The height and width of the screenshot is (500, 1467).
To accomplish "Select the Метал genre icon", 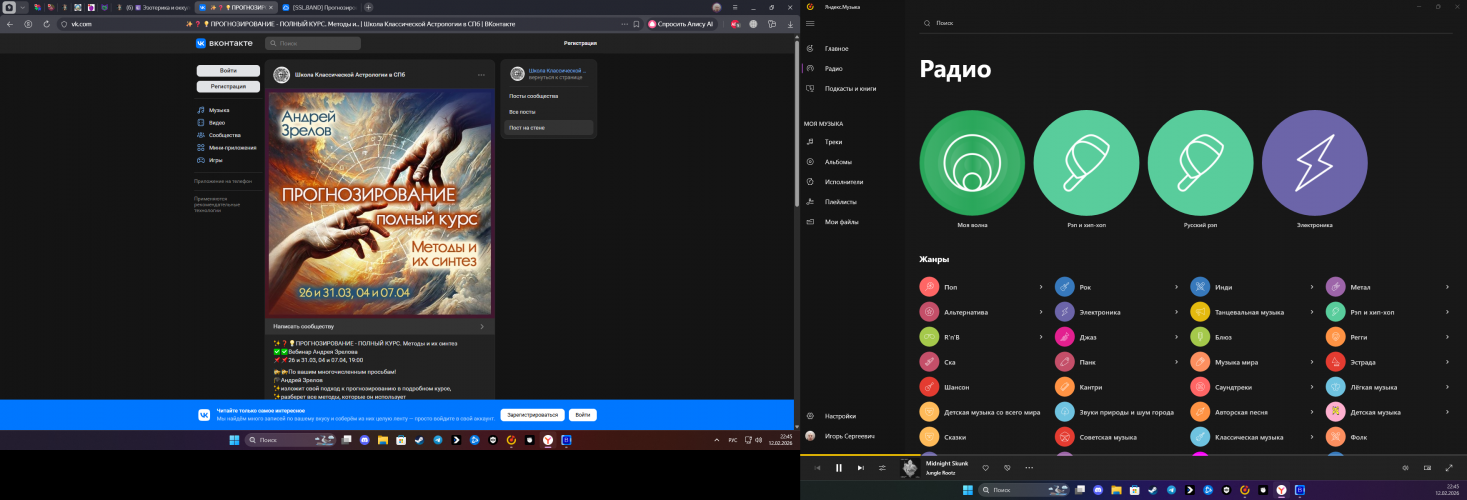I will pyautogui.click(x=1335, y=287).
